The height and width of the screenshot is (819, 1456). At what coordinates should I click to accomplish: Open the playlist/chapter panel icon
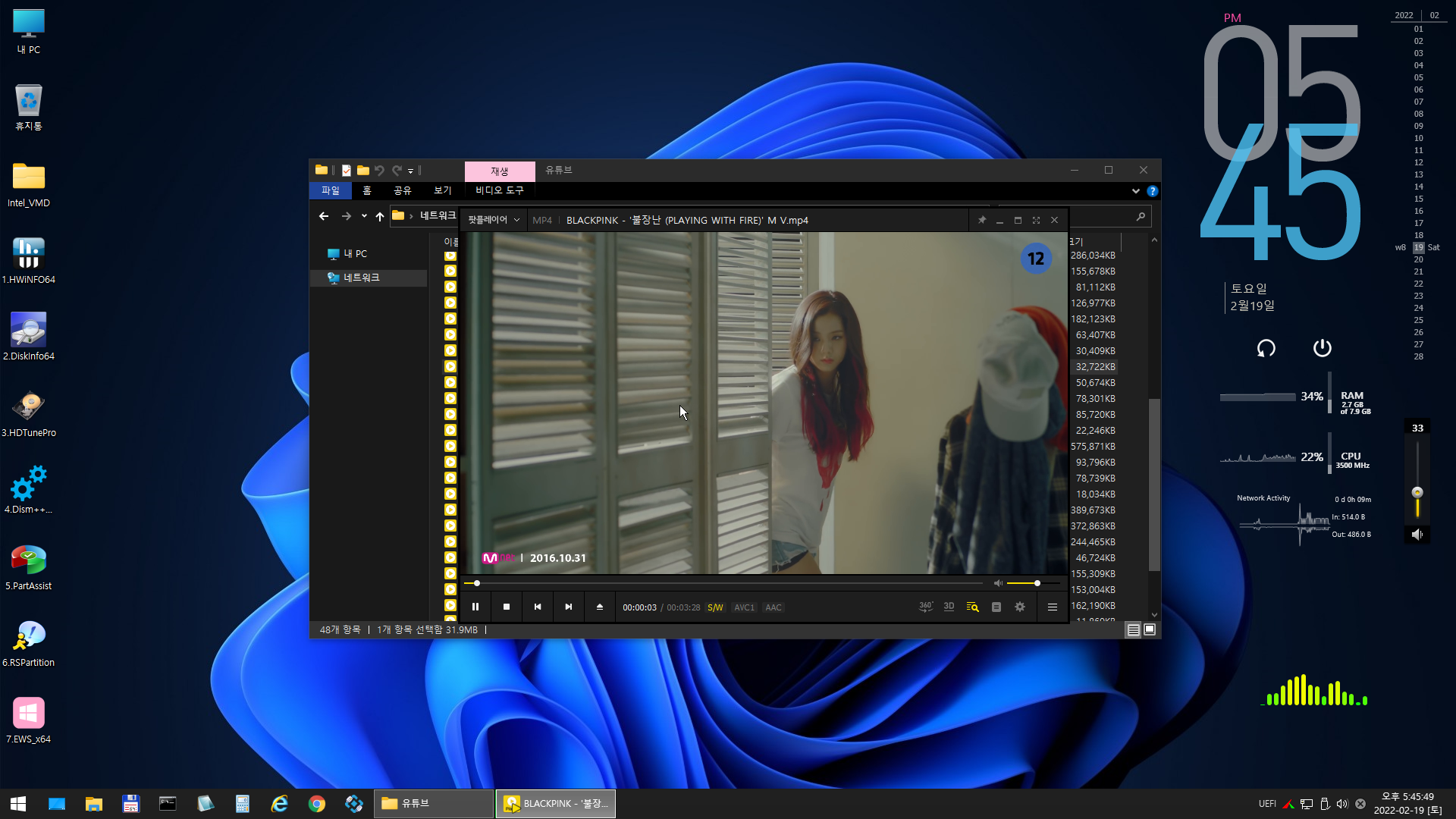pos(996,607)
